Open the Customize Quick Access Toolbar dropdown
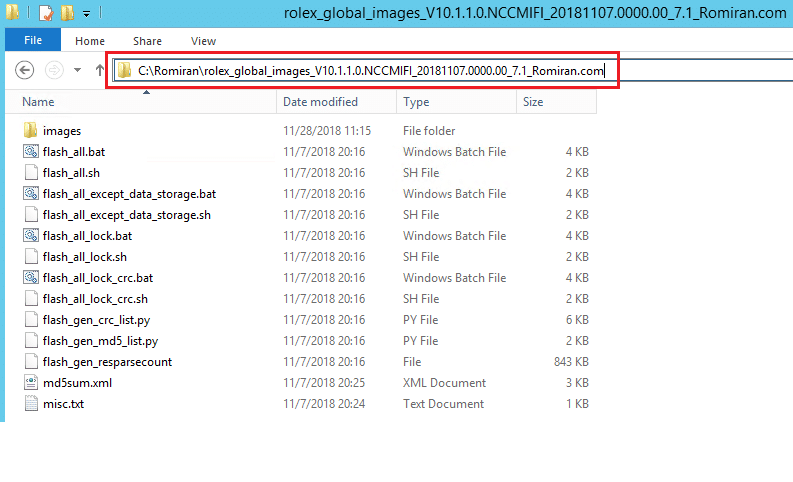 tap(86, 14)
